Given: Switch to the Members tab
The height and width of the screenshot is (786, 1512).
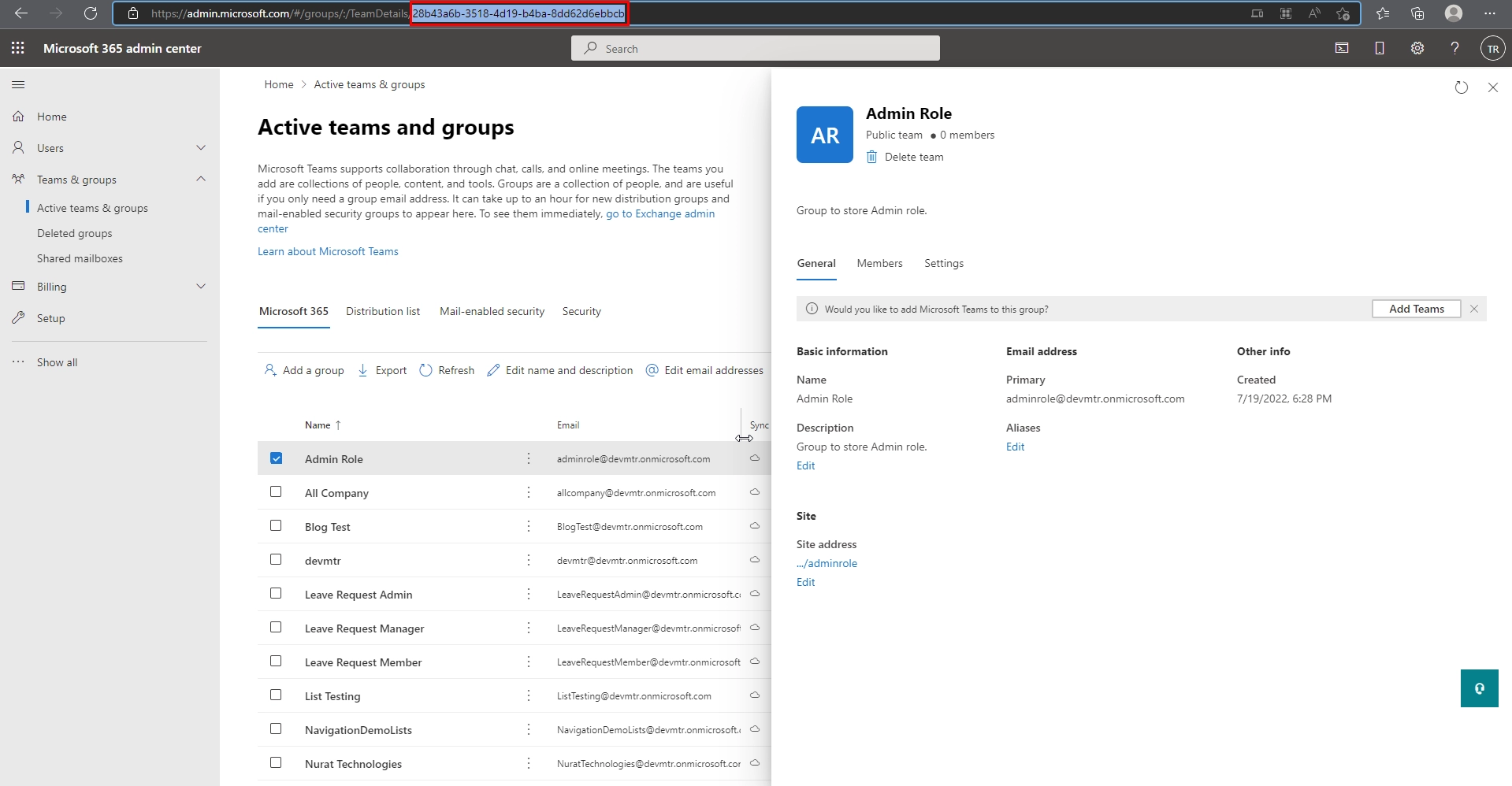Looking at the screenshot, I should click(879, 263).
